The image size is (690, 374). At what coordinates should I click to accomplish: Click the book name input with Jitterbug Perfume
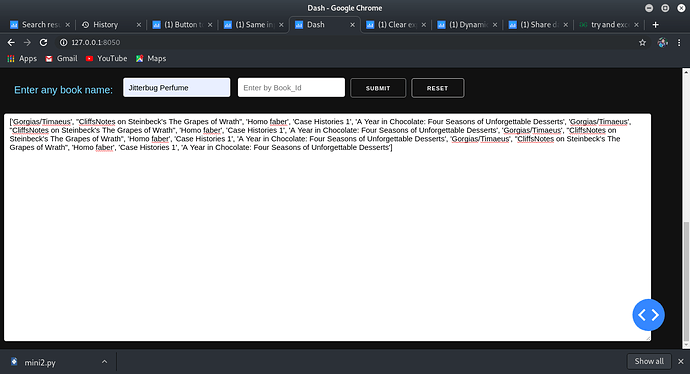176,88
